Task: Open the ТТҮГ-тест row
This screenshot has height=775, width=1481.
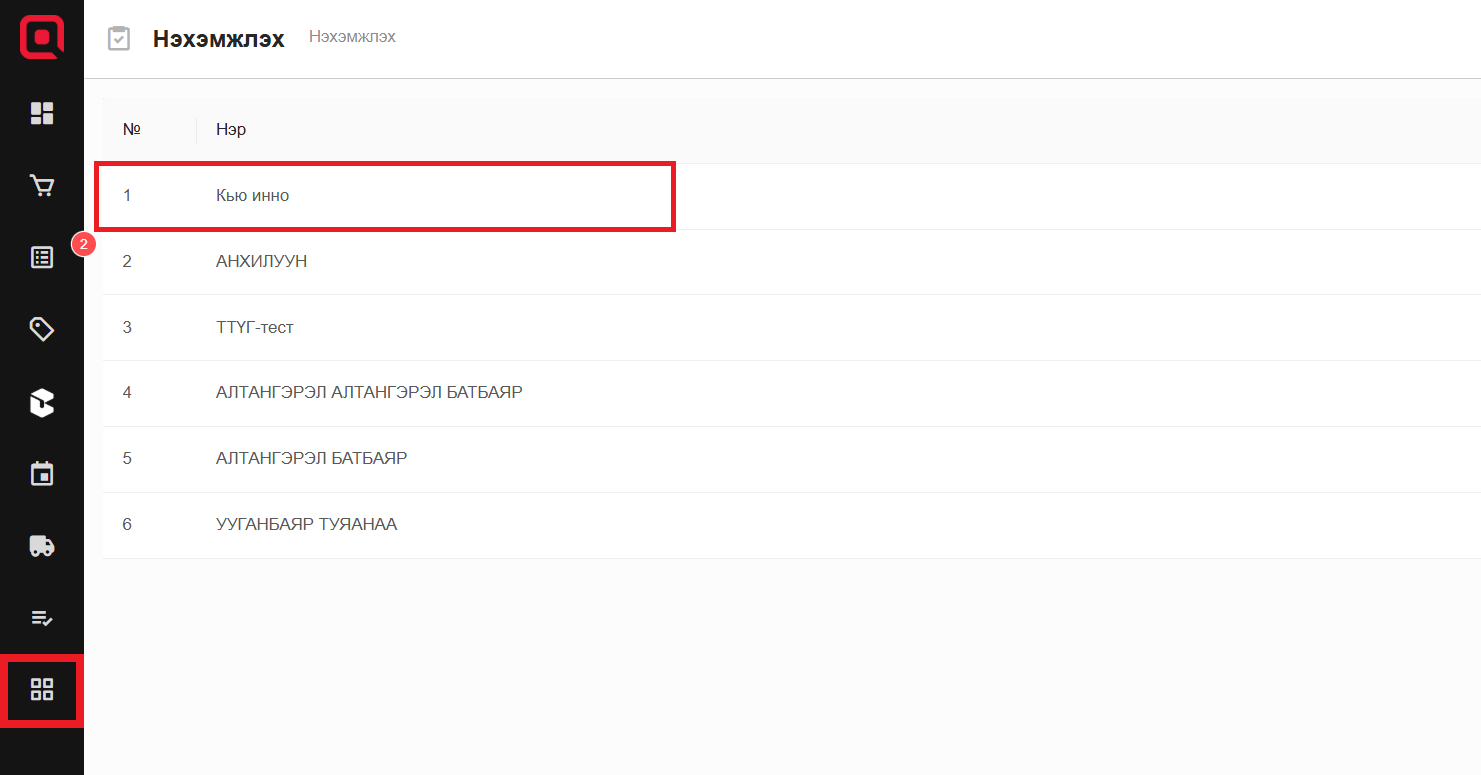Action: click(255, 328)
